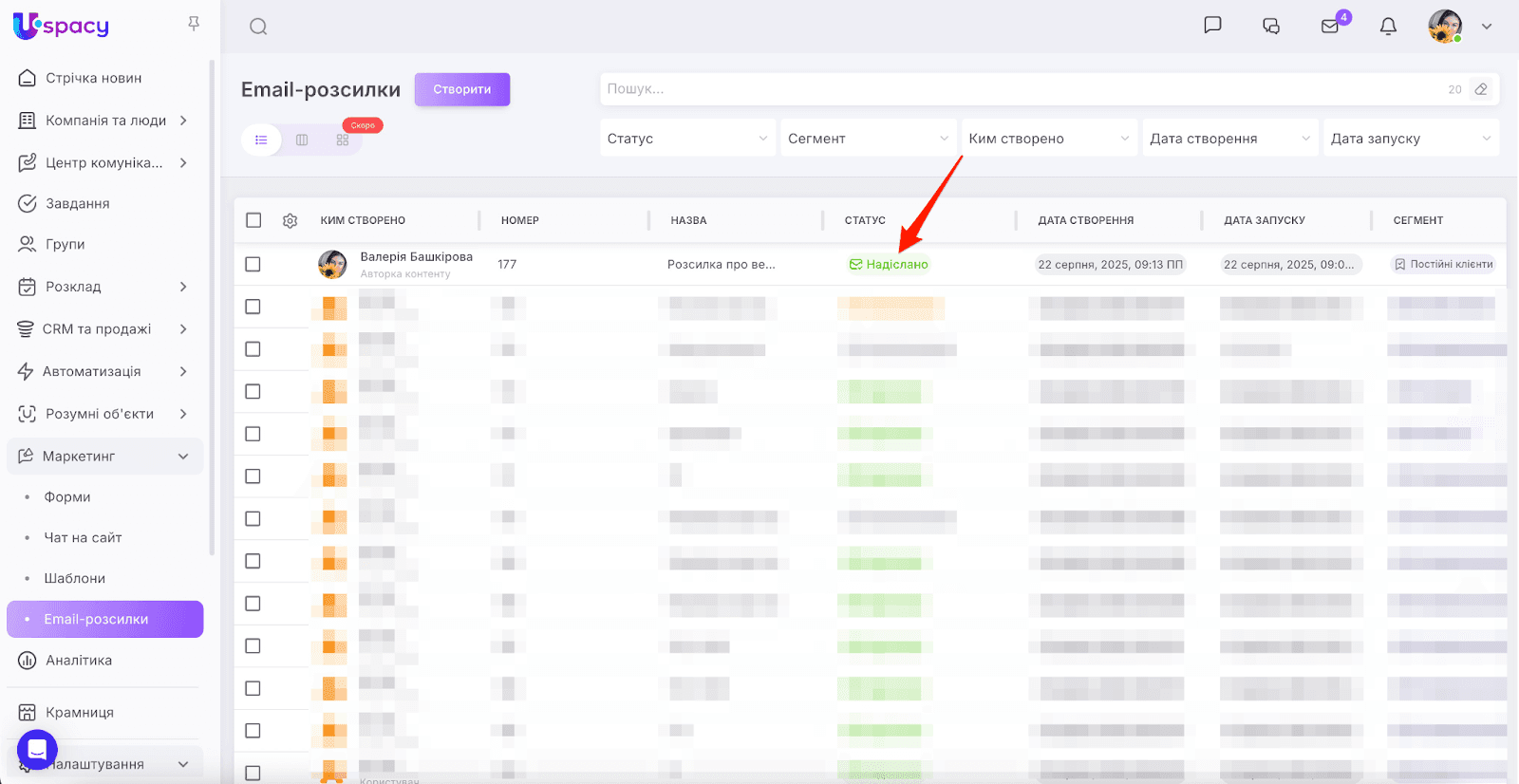Viewport: 1519px width, 784px height.
Task: Open the Статус filter dropdown
Action: coord(686,139)
